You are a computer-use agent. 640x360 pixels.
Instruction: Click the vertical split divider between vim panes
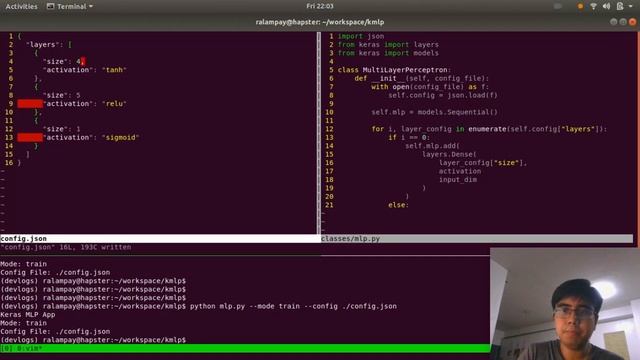pyautogui.click(x=319, y=133)
